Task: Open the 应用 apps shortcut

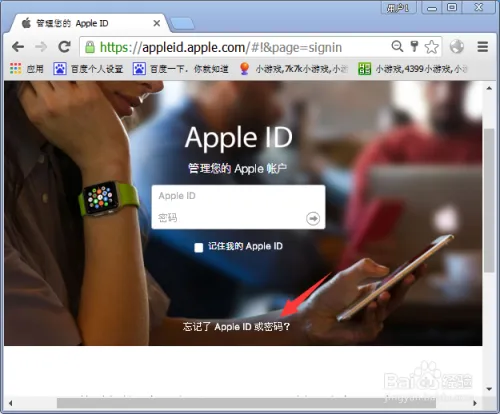Action: pos(27,69)
